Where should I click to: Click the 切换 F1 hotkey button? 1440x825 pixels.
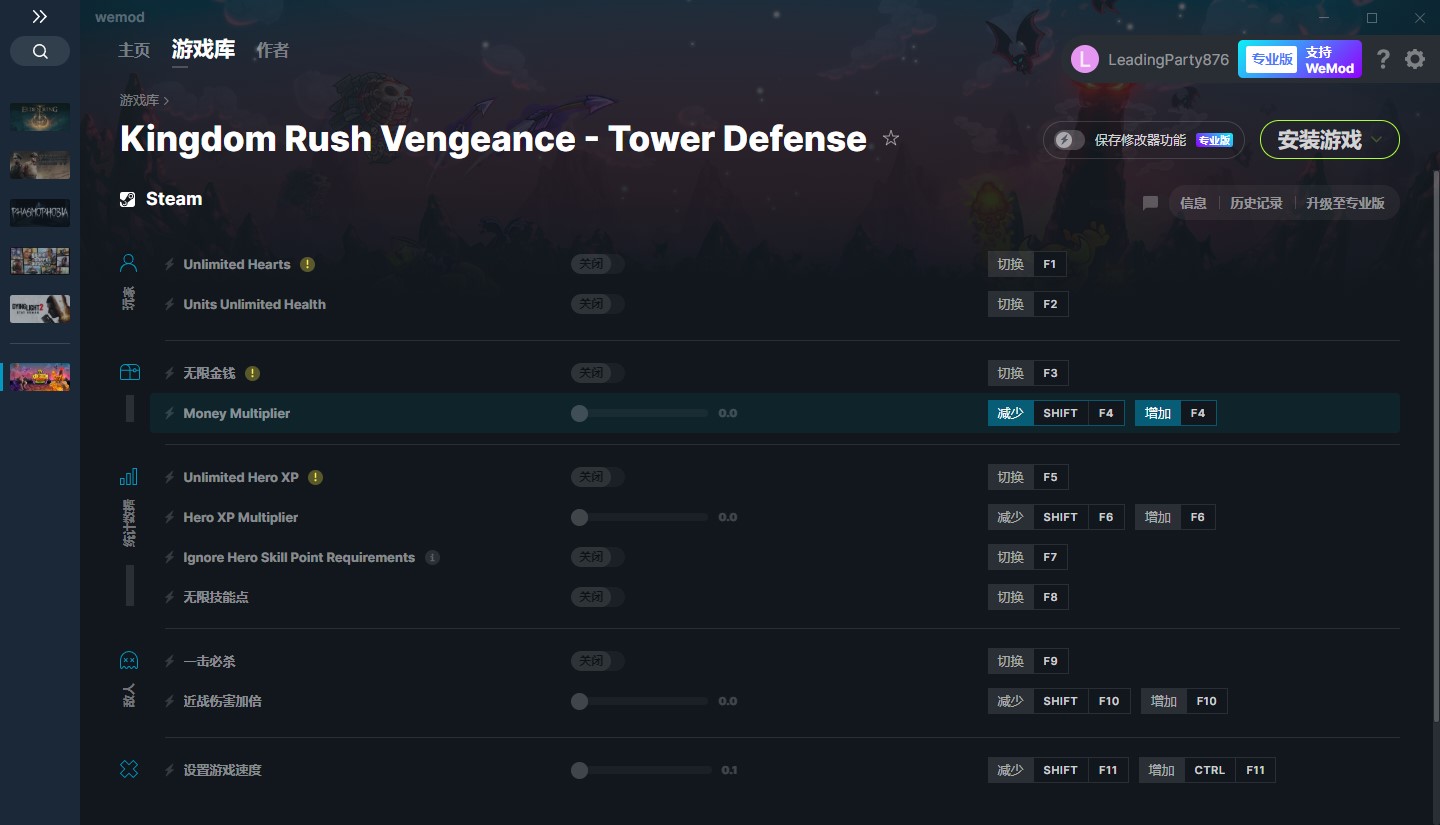(x=1027, y=264)
